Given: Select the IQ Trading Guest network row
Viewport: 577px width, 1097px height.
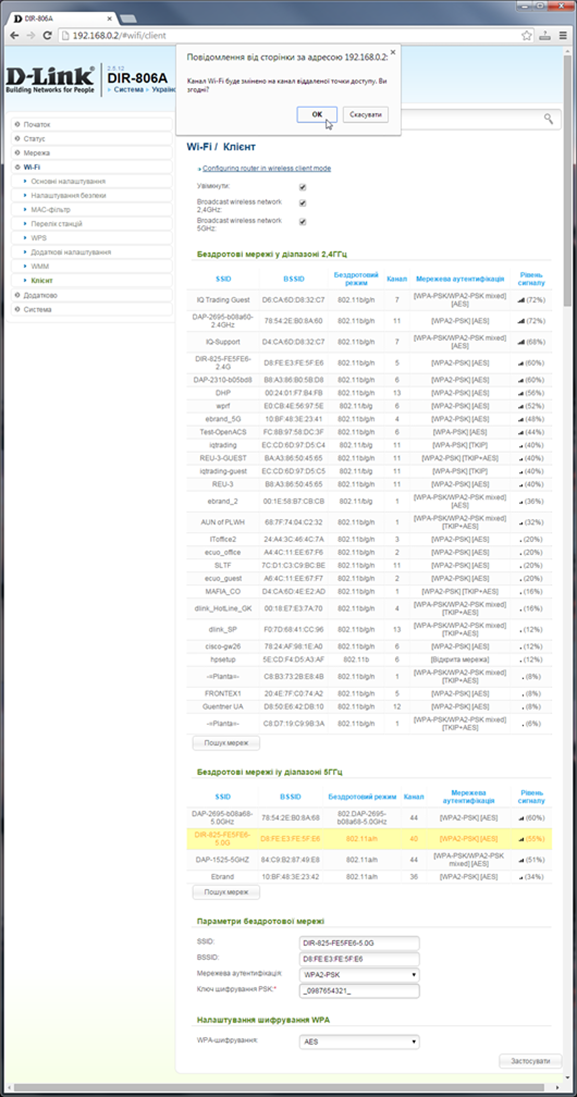Looking at the screenshot, I should click(x=369, y=299).
